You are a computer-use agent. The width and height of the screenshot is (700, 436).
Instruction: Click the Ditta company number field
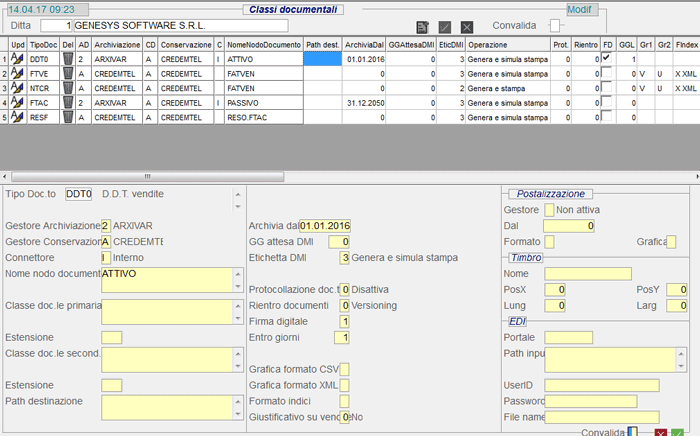[x=56, y=25]
